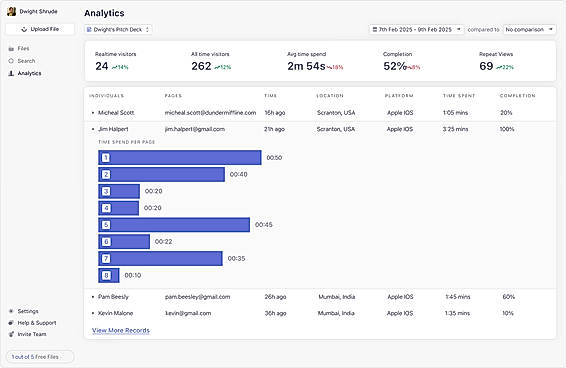This screenshot has width=566, height=368.
Task: Click the page 8 bar in chart
Action: [109, 275]
